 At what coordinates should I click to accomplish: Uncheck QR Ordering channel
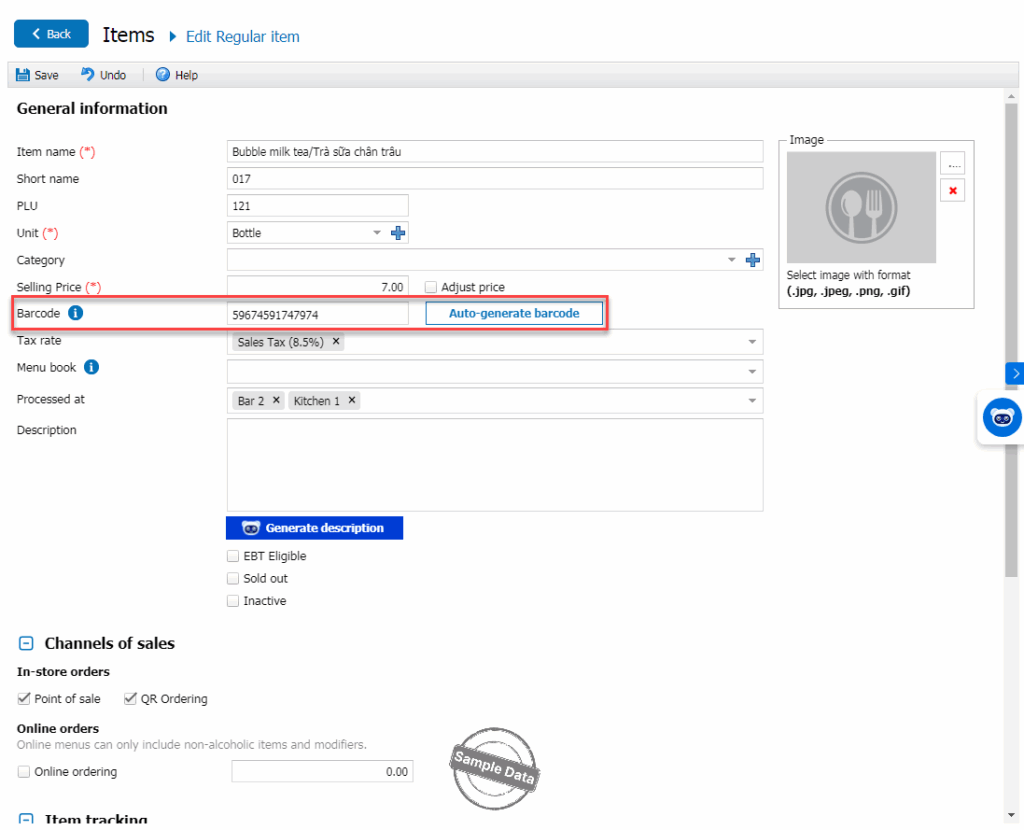tap(130, 699)
